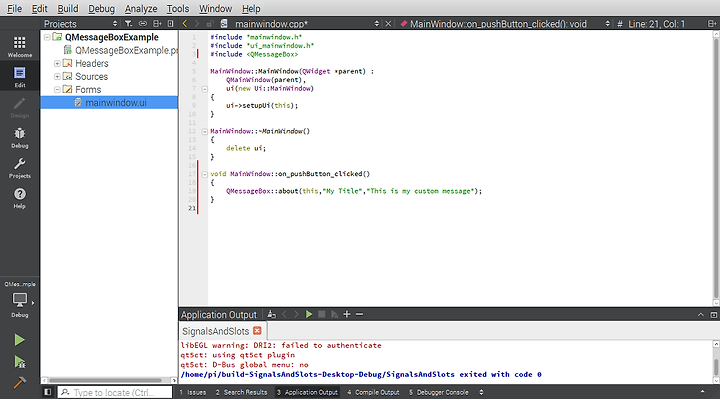
Task: Split the Projects side panel
Action: [x=157, y=23]
